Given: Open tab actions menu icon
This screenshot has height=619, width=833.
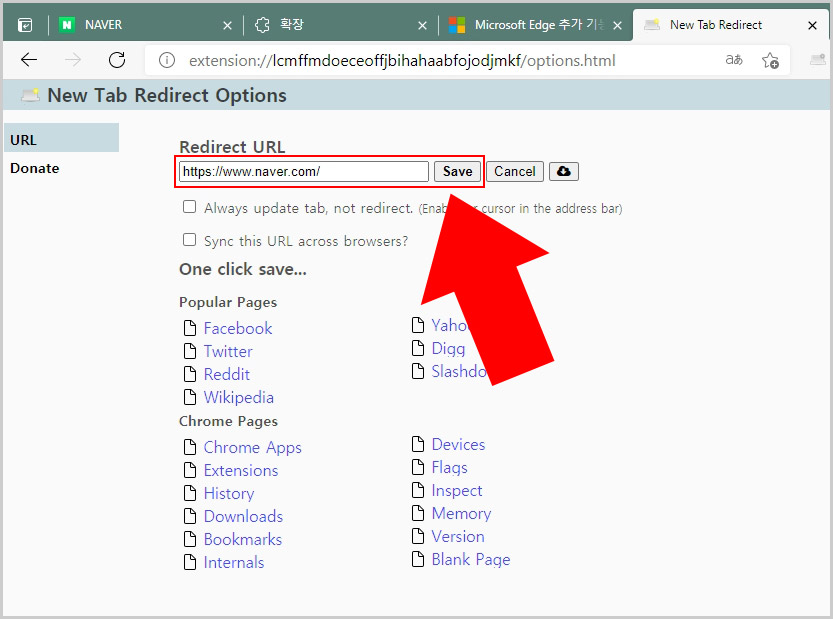Looking at the screenshot, I should [x=25, y=25].
